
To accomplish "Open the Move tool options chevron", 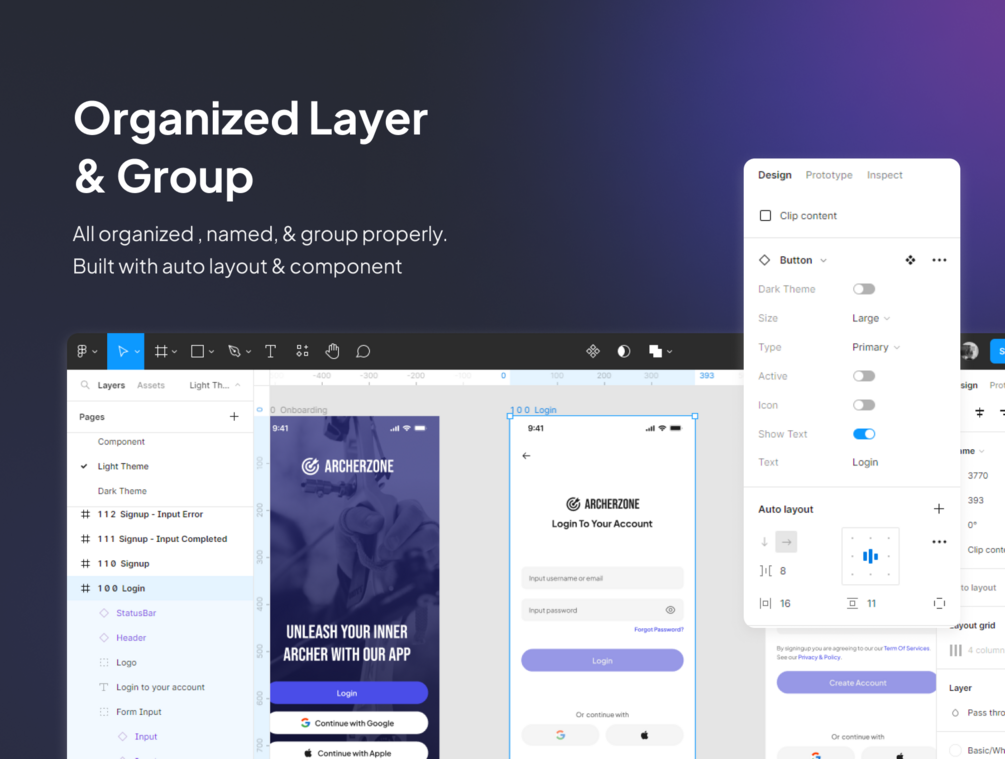I will click(x=137, y=352).
